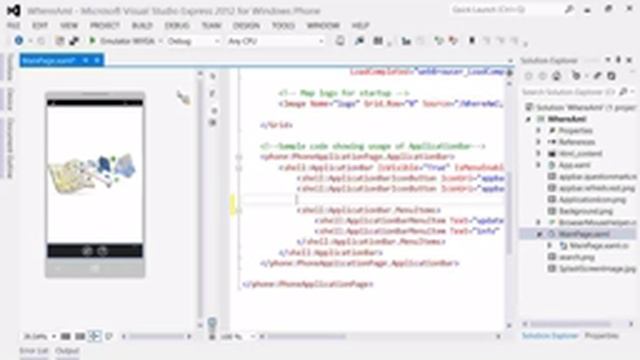Open the WINDOW menu
This screenshot has width=640, height=360.
point(323,25)
